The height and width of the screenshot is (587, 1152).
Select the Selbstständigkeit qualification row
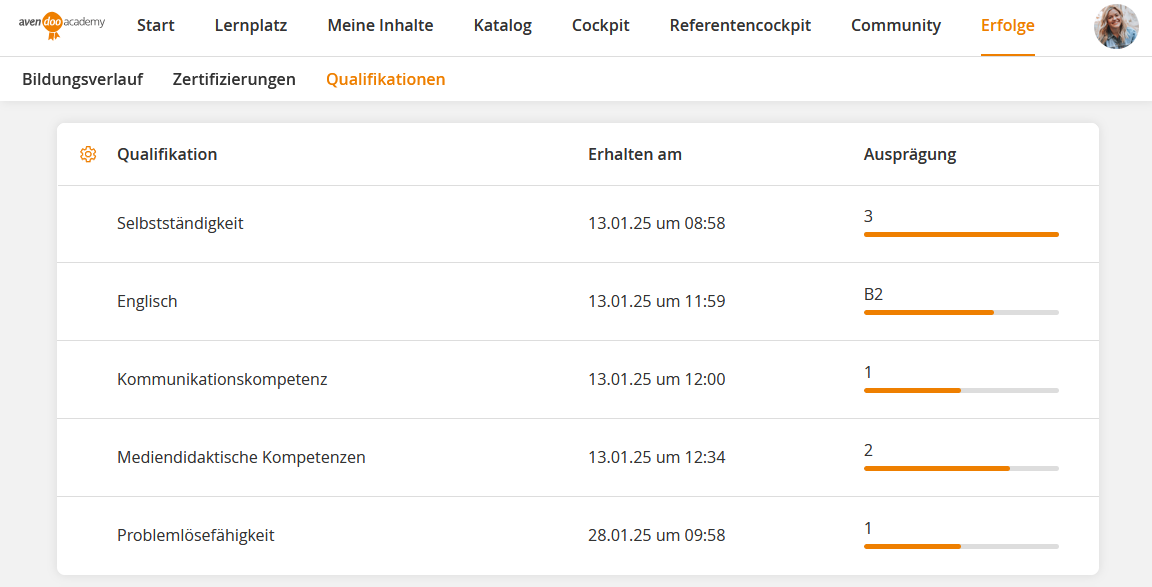pos(180,223)
